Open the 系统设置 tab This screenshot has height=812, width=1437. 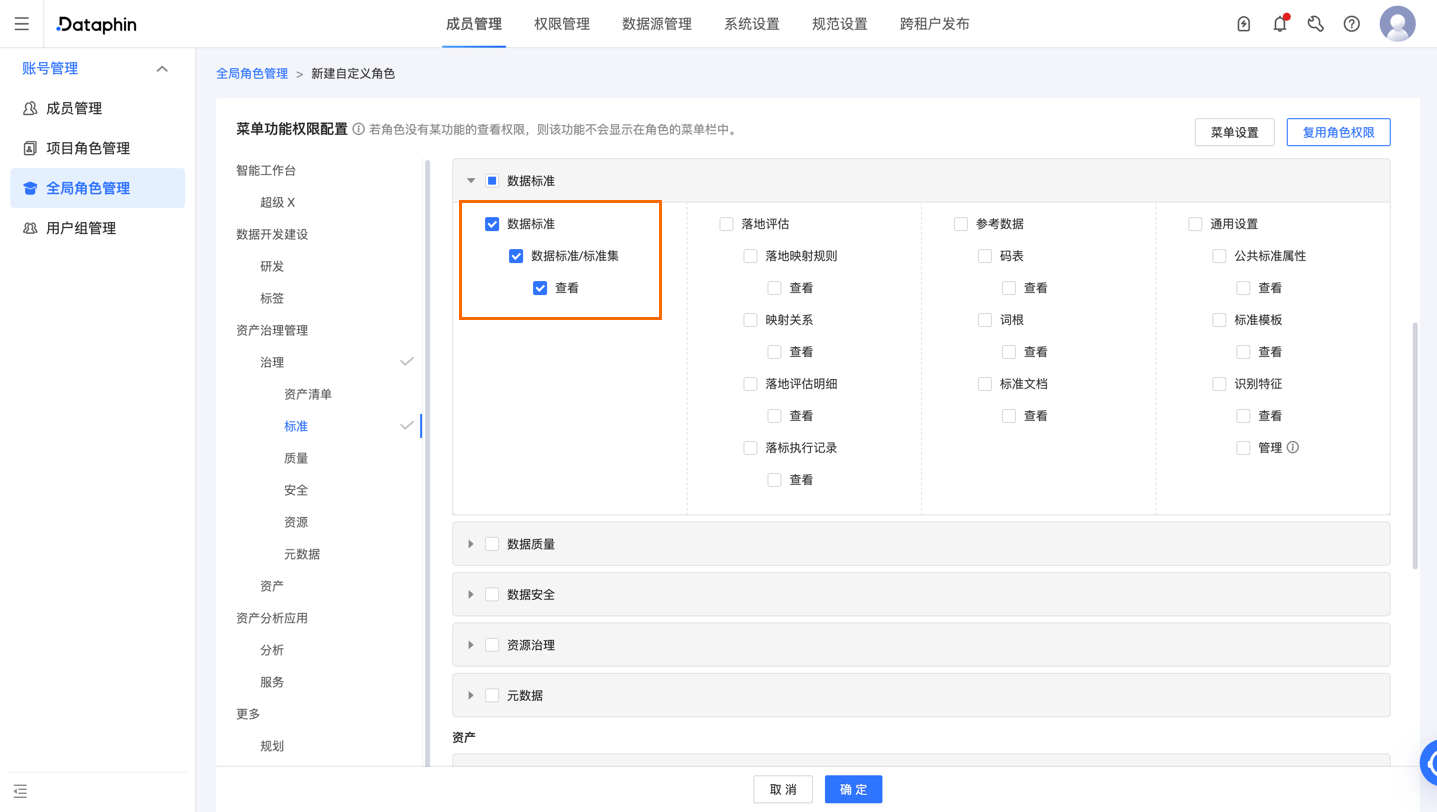752,24
